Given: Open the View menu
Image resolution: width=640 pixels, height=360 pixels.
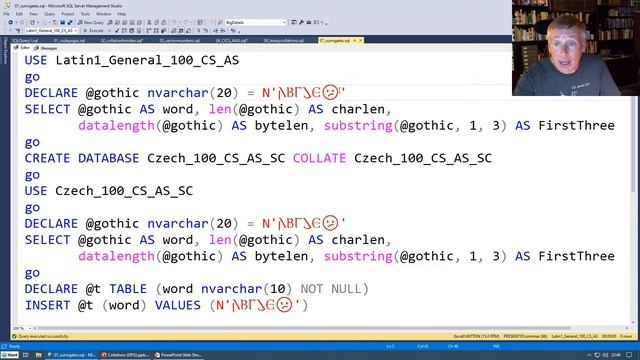Looking at the screenshot, I should point(33,14).
